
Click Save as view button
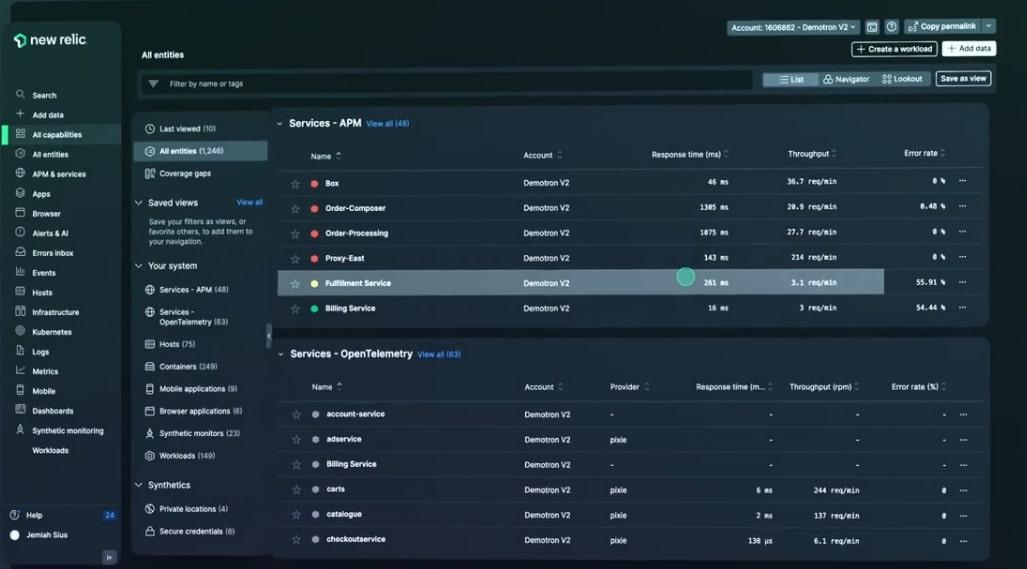963,79
